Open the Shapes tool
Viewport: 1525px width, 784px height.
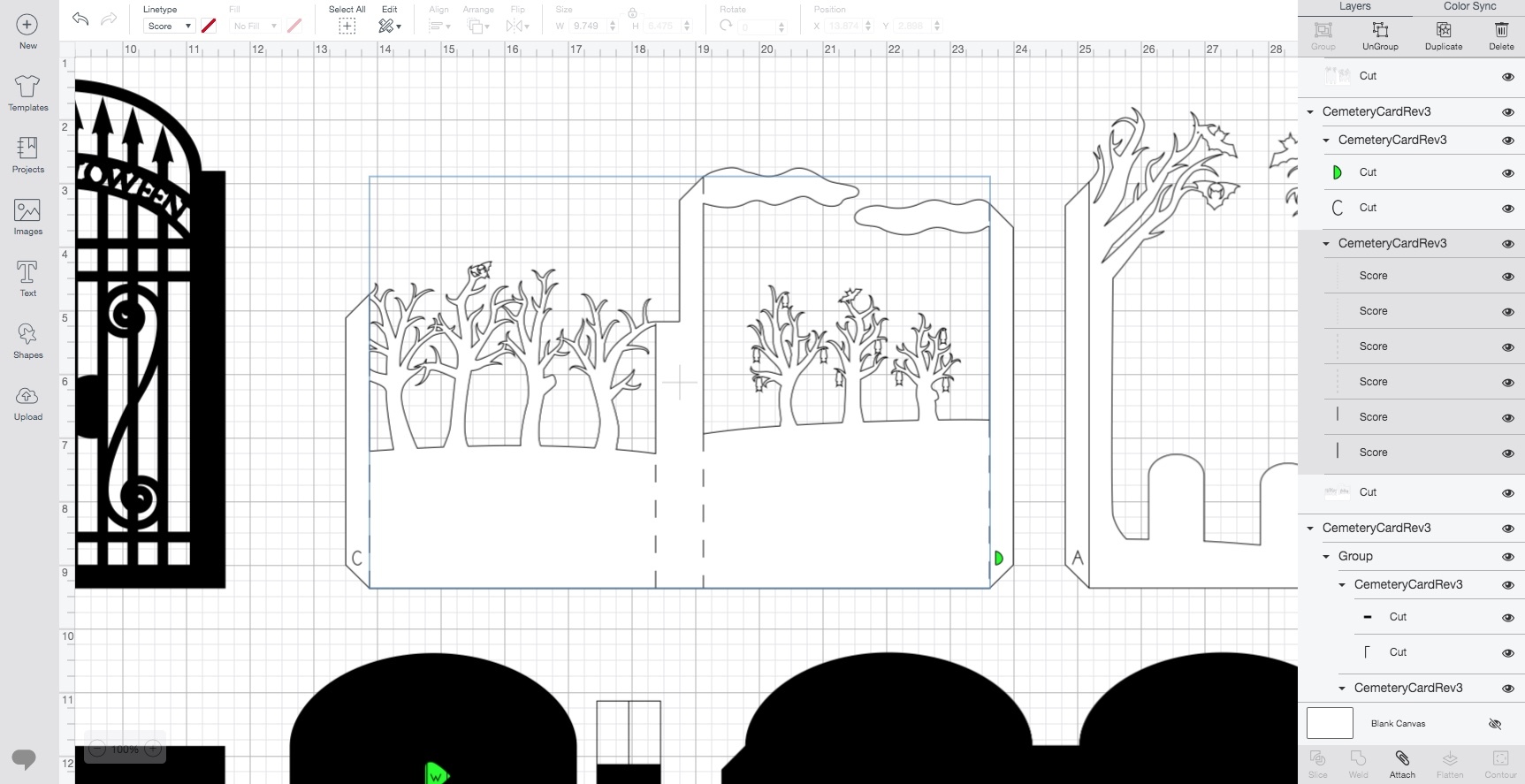[28, 341]
